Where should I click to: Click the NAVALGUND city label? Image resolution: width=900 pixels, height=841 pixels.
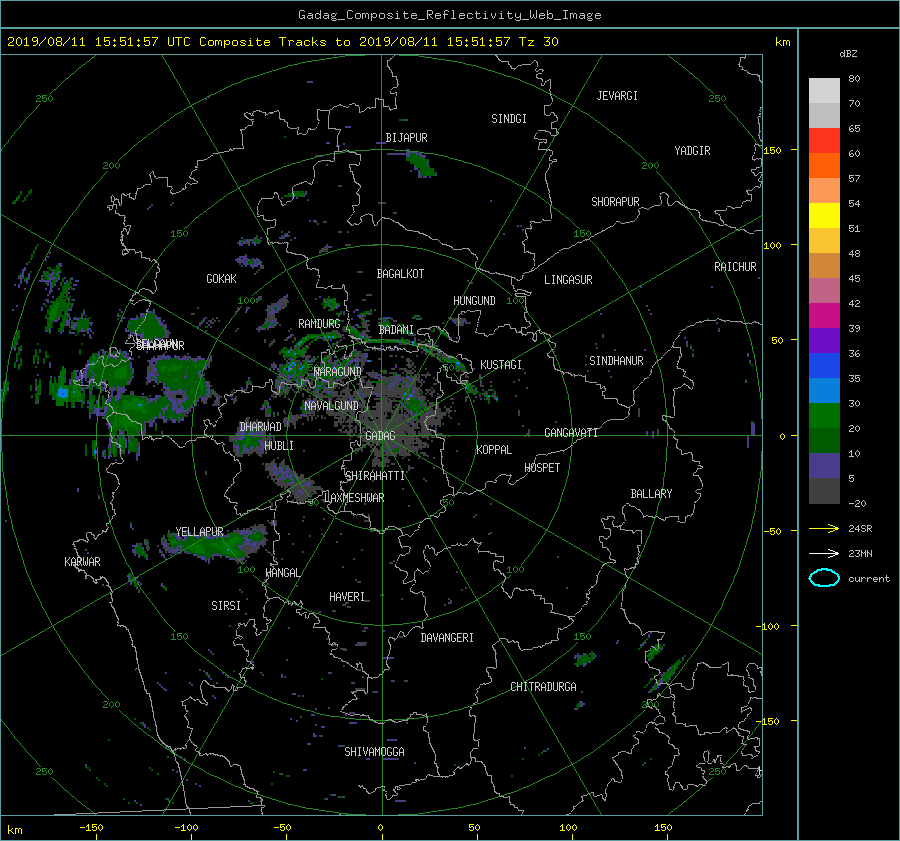(x=331, y=406)
